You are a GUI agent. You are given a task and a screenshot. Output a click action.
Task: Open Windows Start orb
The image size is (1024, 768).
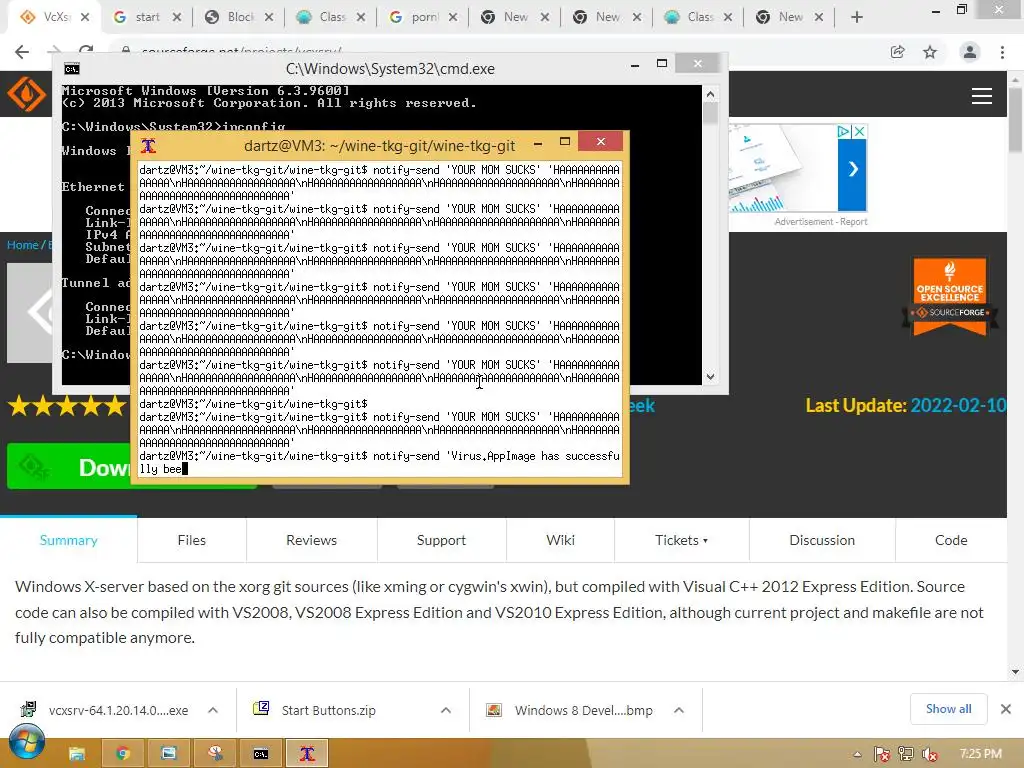[26, 743]
